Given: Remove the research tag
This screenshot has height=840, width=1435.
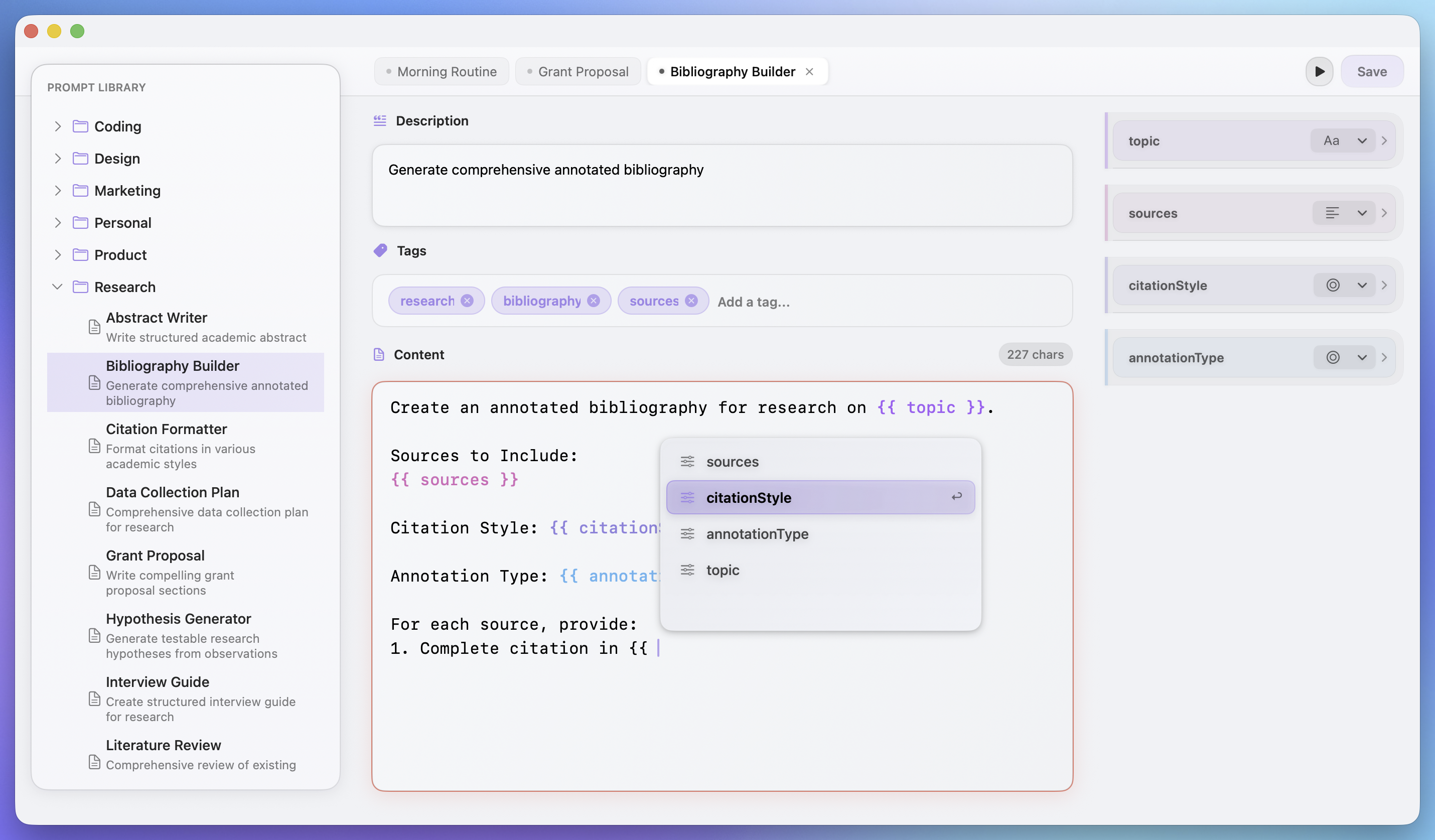Looking at the screenshot, I should (x=467, y=301).
